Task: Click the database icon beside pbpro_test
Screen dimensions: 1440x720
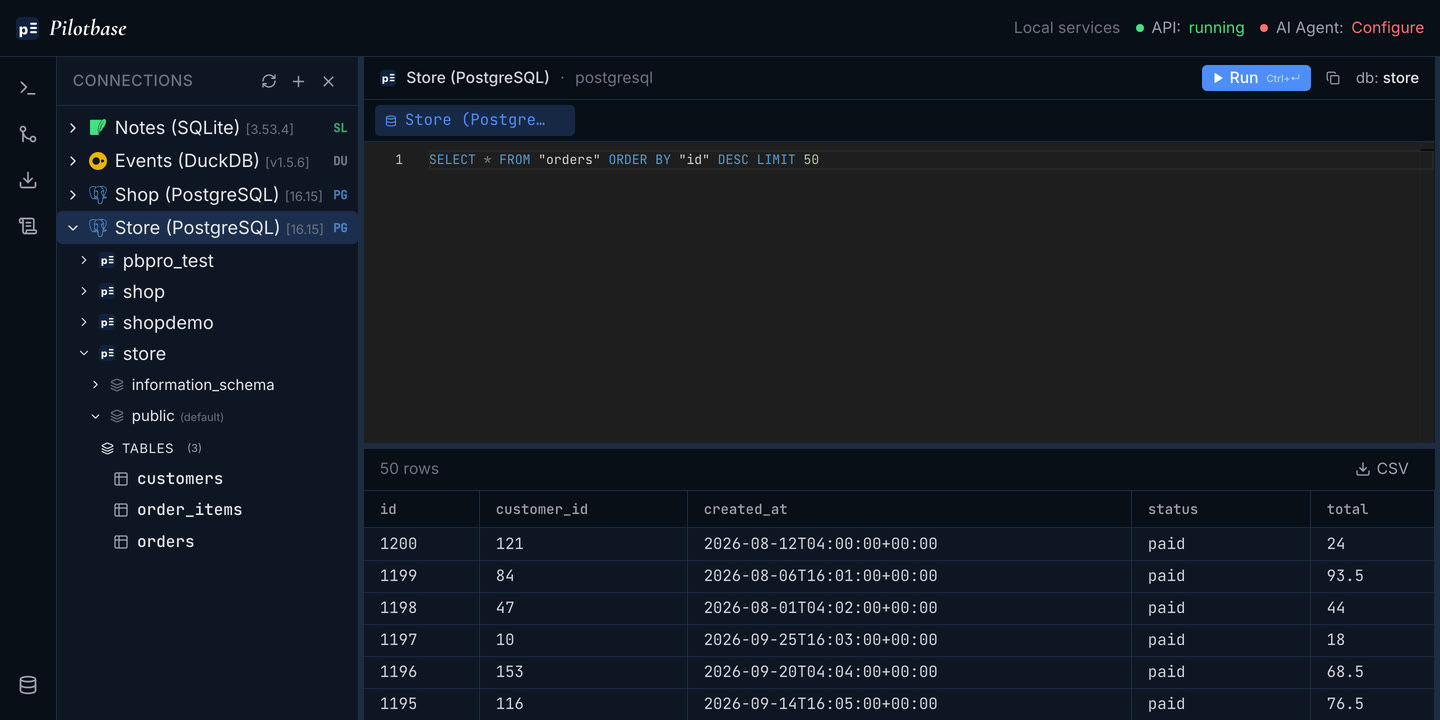Action: (107, 261)
